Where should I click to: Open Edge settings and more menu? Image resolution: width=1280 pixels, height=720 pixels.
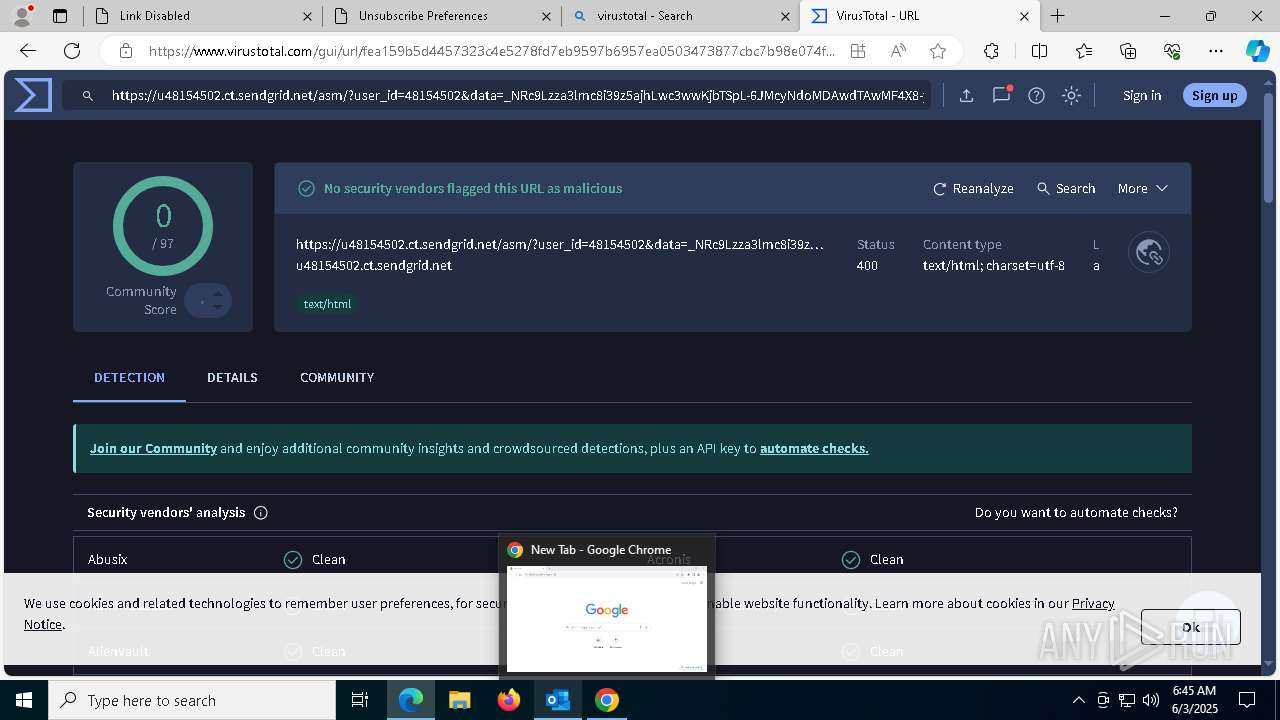(1216, 51)
